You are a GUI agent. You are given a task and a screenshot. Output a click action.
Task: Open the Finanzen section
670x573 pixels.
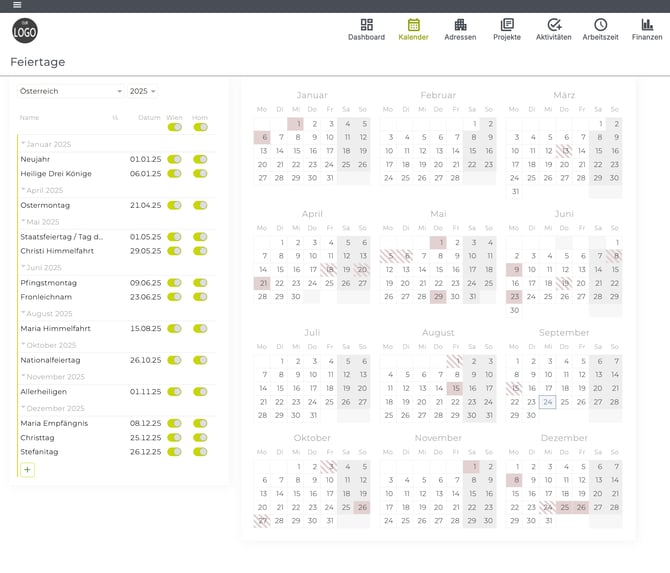point(647,29)
